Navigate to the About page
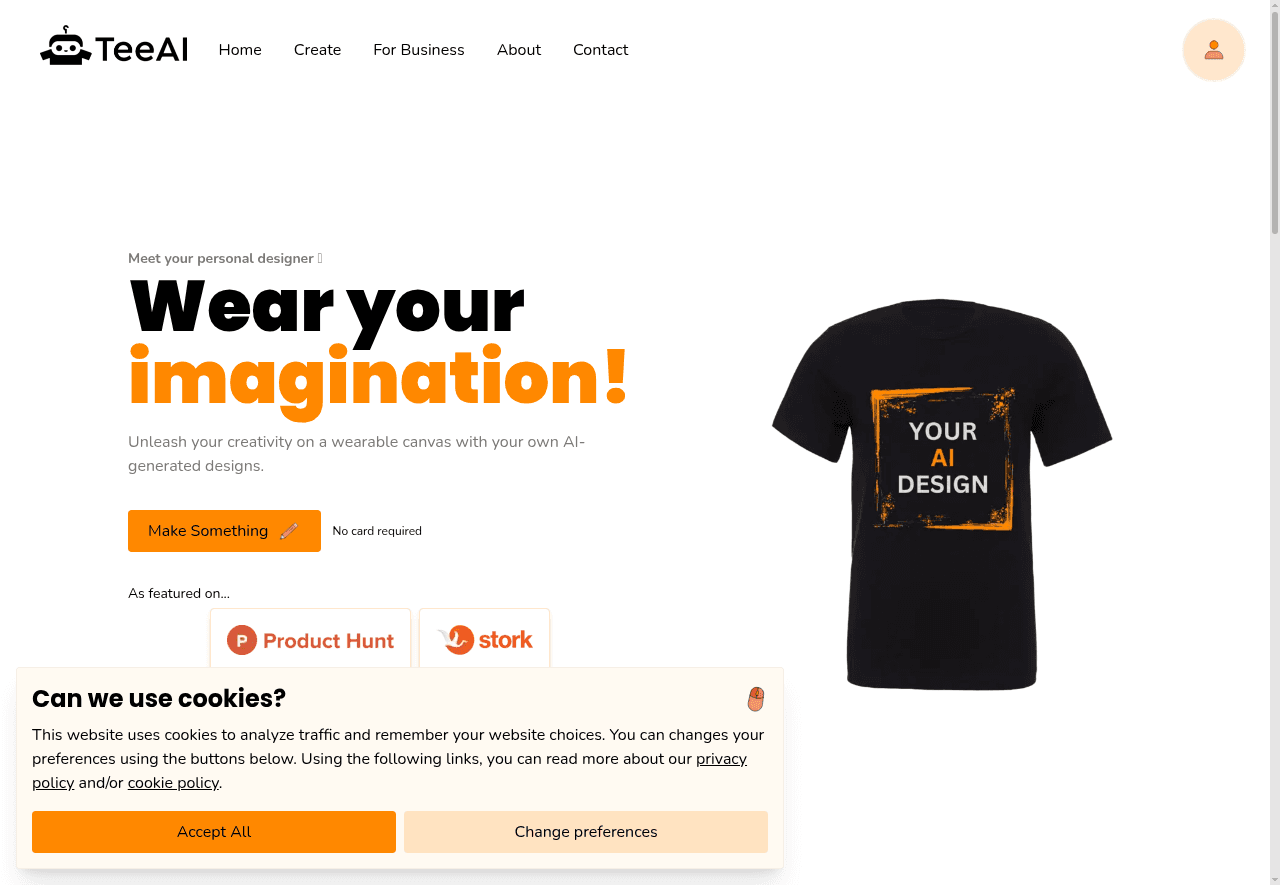Image resolution: width=1280 pixels, height=885 pixels. click(519, 50)
